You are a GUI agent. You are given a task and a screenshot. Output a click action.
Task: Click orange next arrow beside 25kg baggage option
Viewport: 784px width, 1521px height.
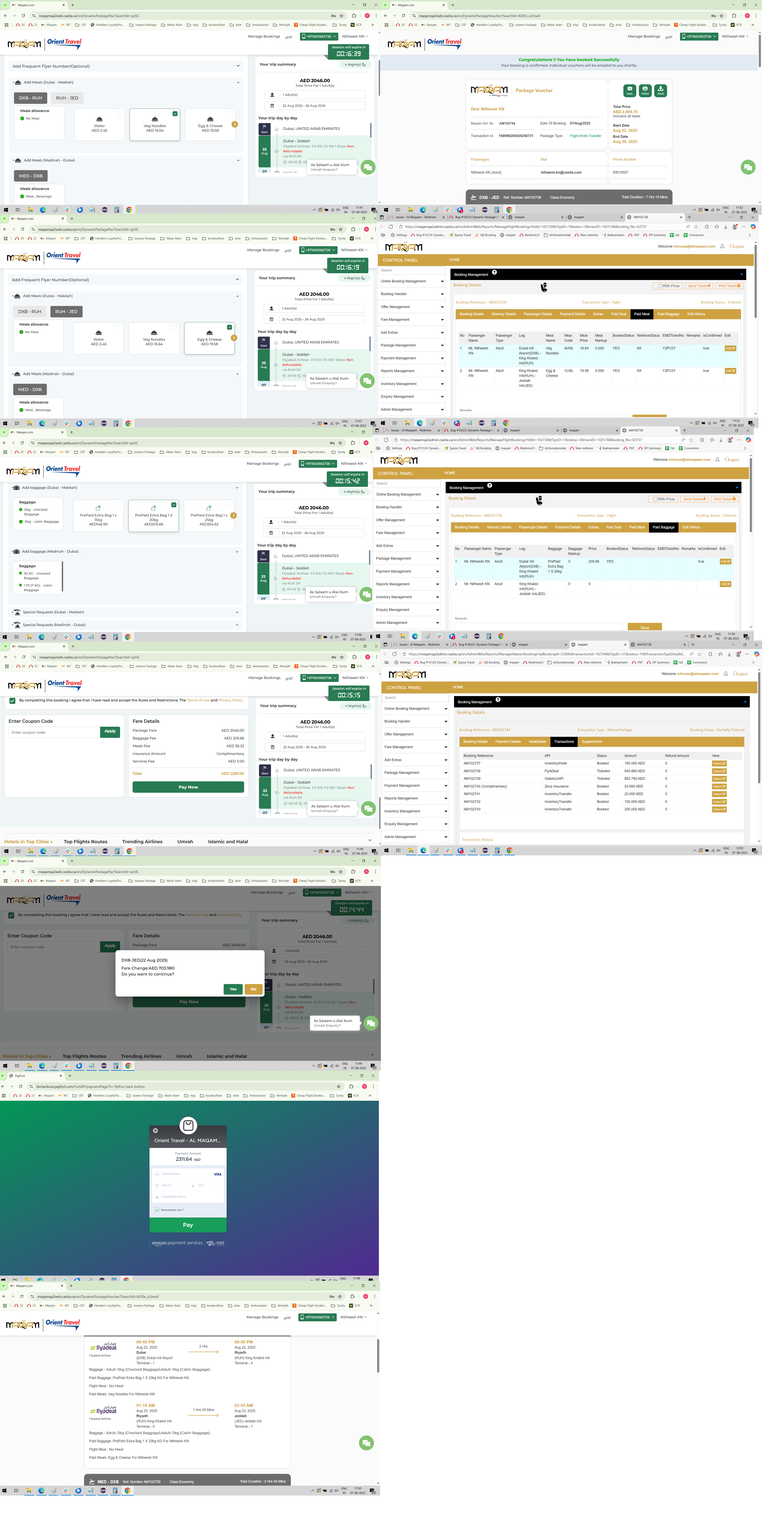point(234,515)
